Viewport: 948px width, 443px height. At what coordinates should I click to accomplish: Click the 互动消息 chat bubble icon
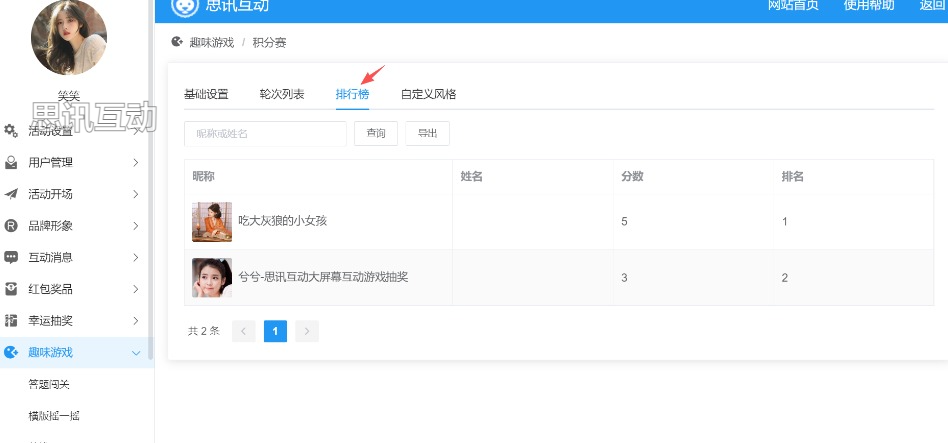point(11,257)
